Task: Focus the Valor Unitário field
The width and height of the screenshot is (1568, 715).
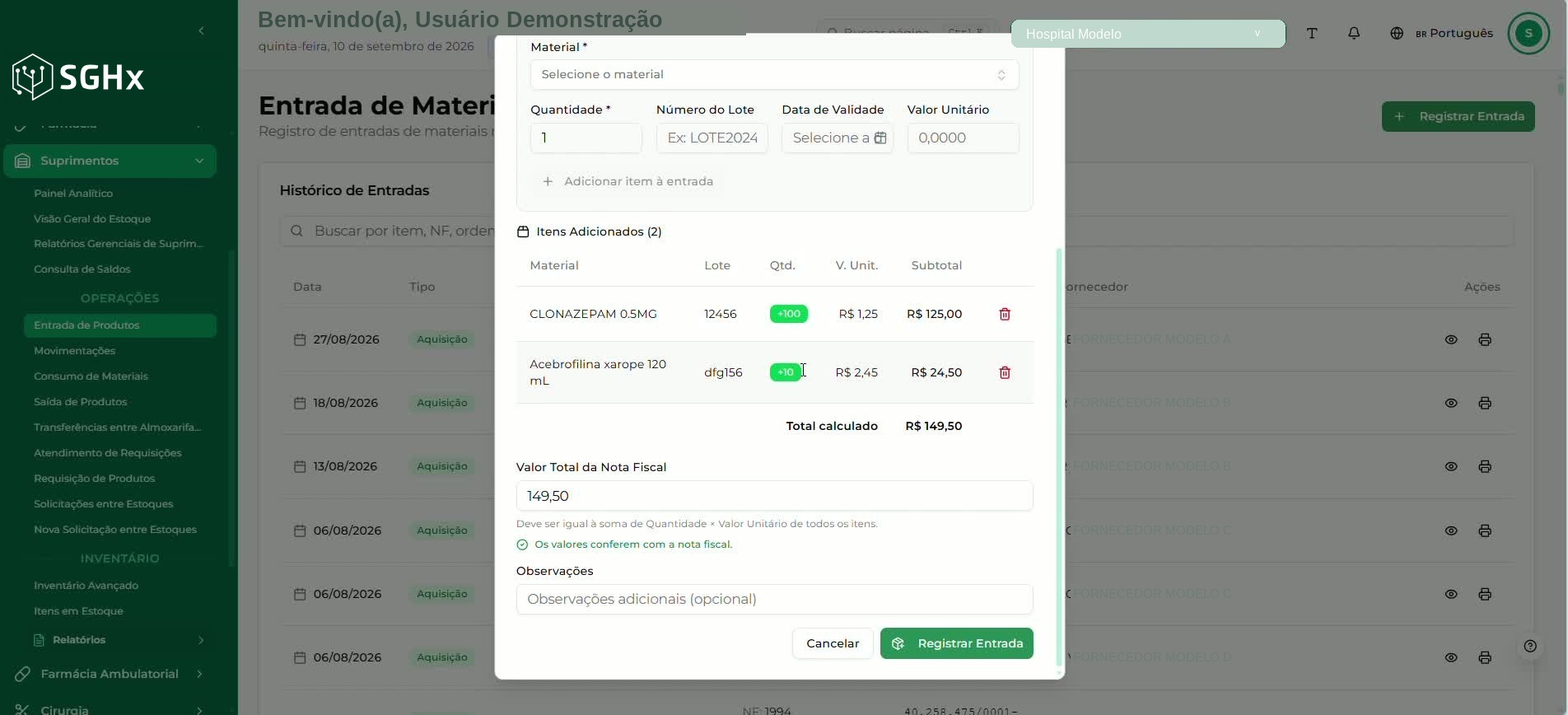Action: (x=963, y=138)
